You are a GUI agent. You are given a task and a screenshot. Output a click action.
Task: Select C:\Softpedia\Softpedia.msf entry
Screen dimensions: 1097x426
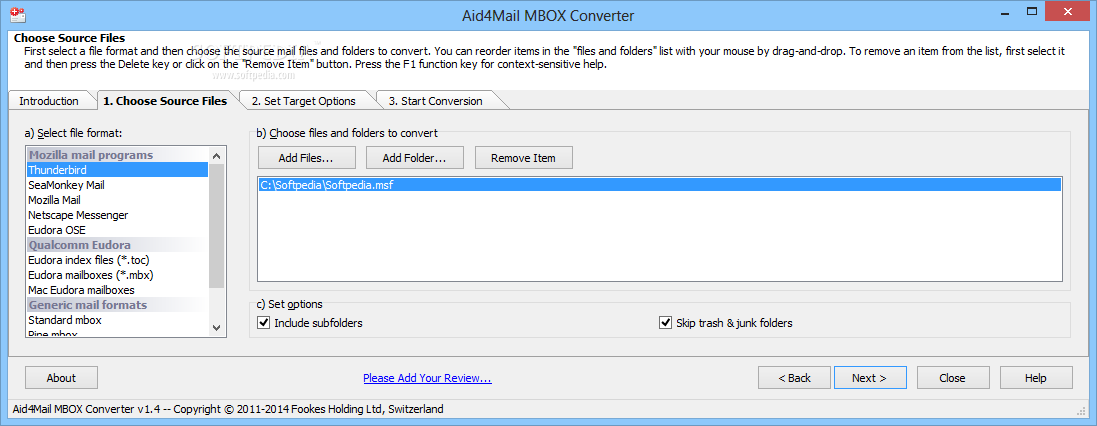click(x=660, y=185)
